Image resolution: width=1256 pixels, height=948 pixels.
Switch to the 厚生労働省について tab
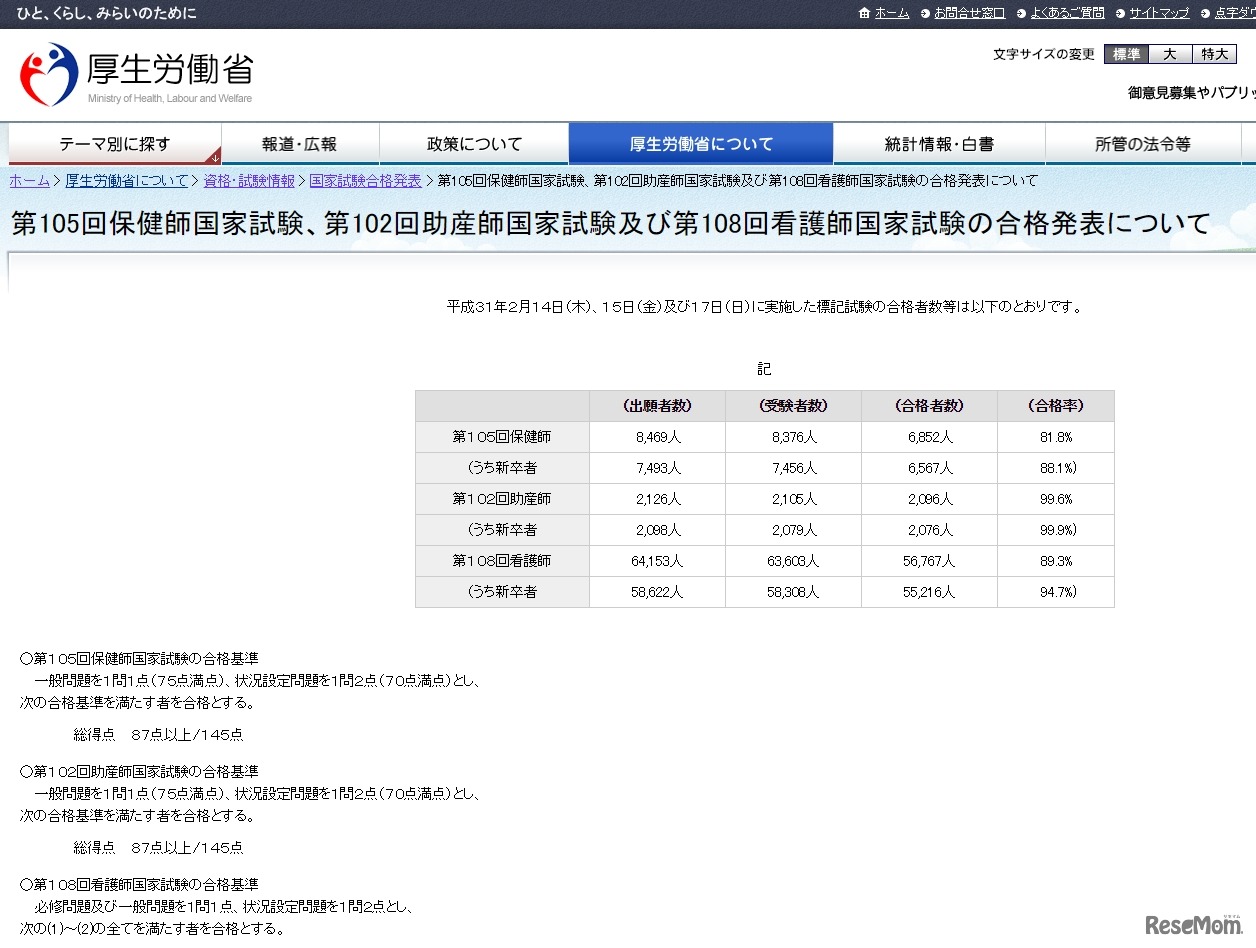(x=700, y=143)
